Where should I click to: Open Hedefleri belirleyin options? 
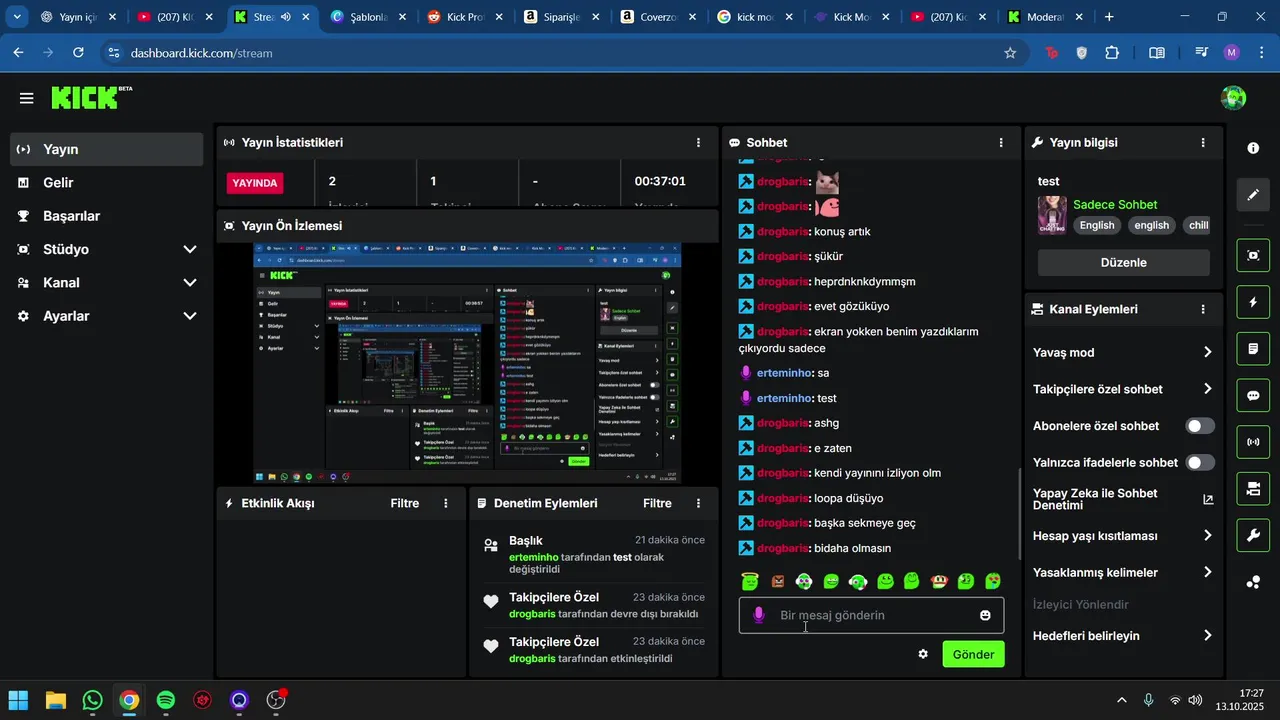pyautogui.click(x=1123, y=636)
